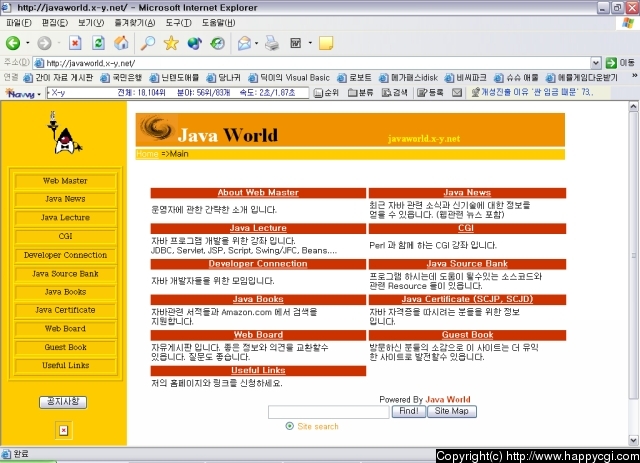Click the Navvy news headline link
This screenshot has width=640, height=463.
[537, 92]
